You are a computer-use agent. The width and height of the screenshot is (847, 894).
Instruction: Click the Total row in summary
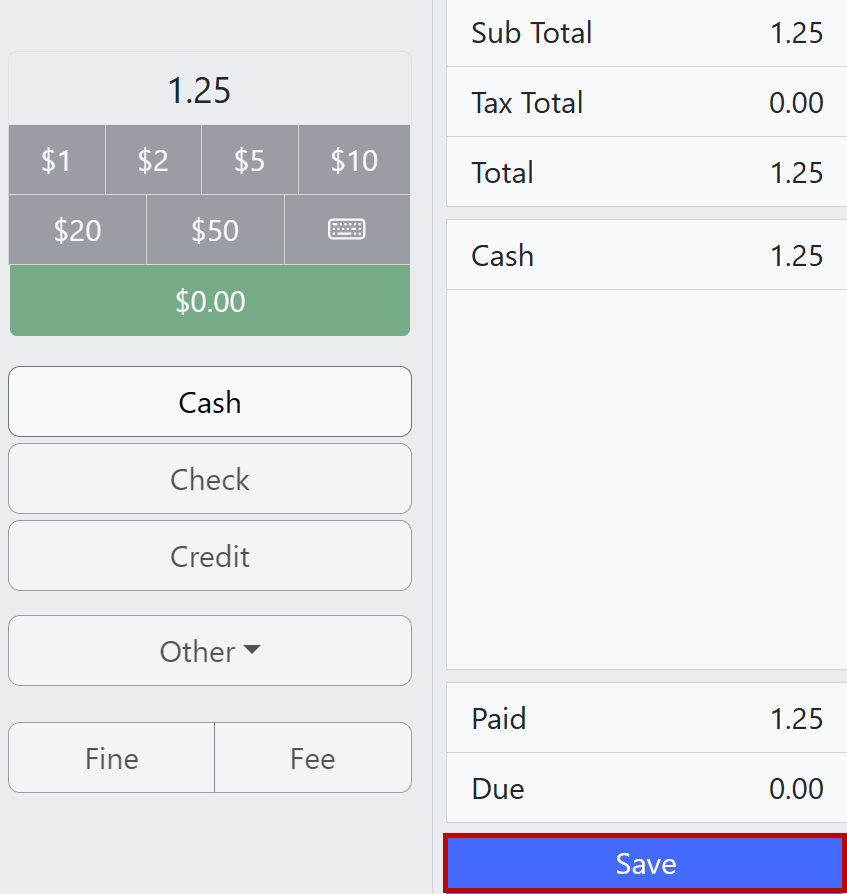tap(646, 173)
